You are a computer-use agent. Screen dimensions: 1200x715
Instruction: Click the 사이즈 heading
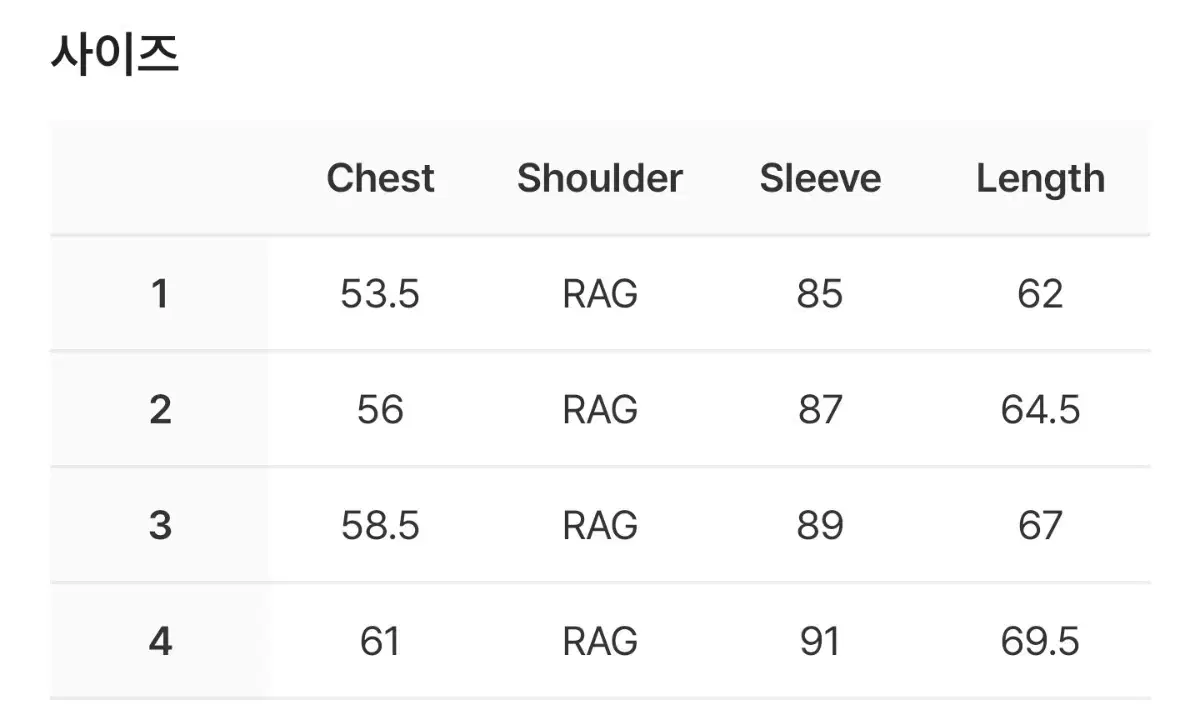[115, 54]
